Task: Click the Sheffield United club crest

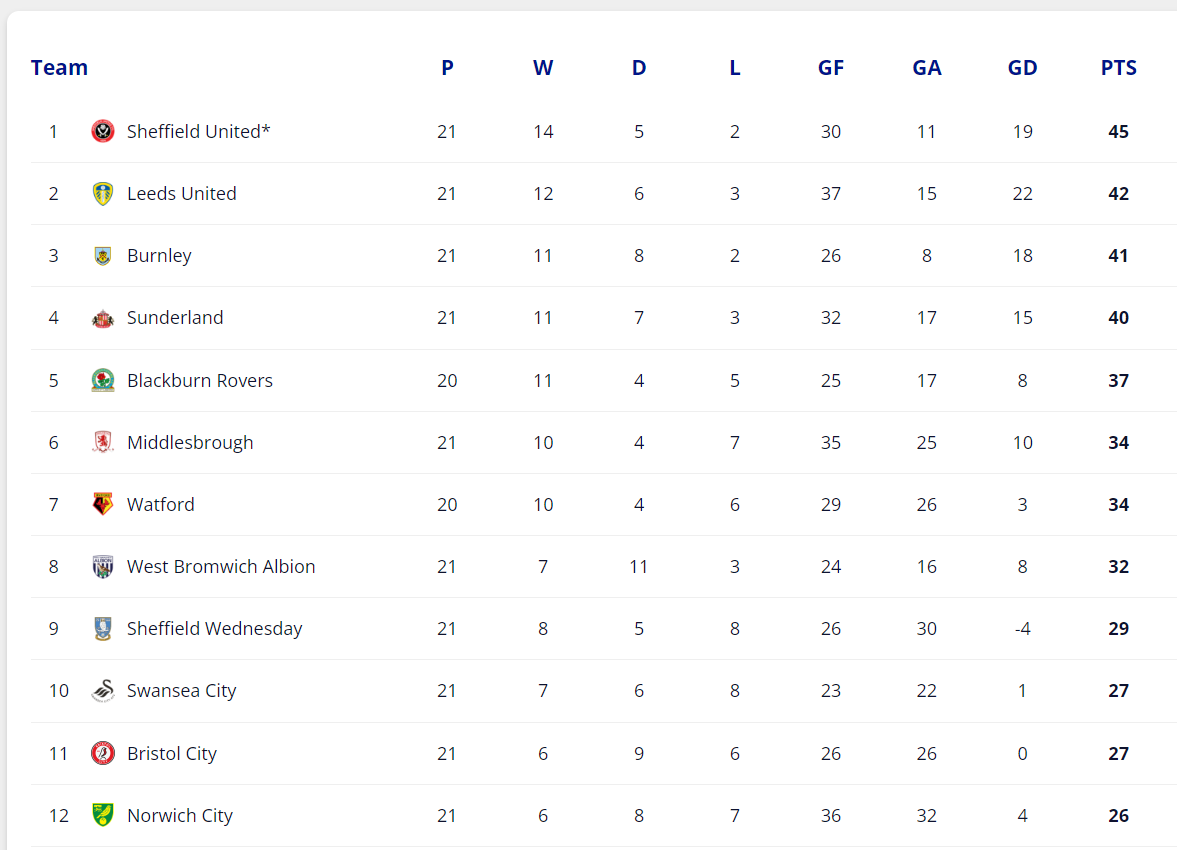Action: pos(103,131)
